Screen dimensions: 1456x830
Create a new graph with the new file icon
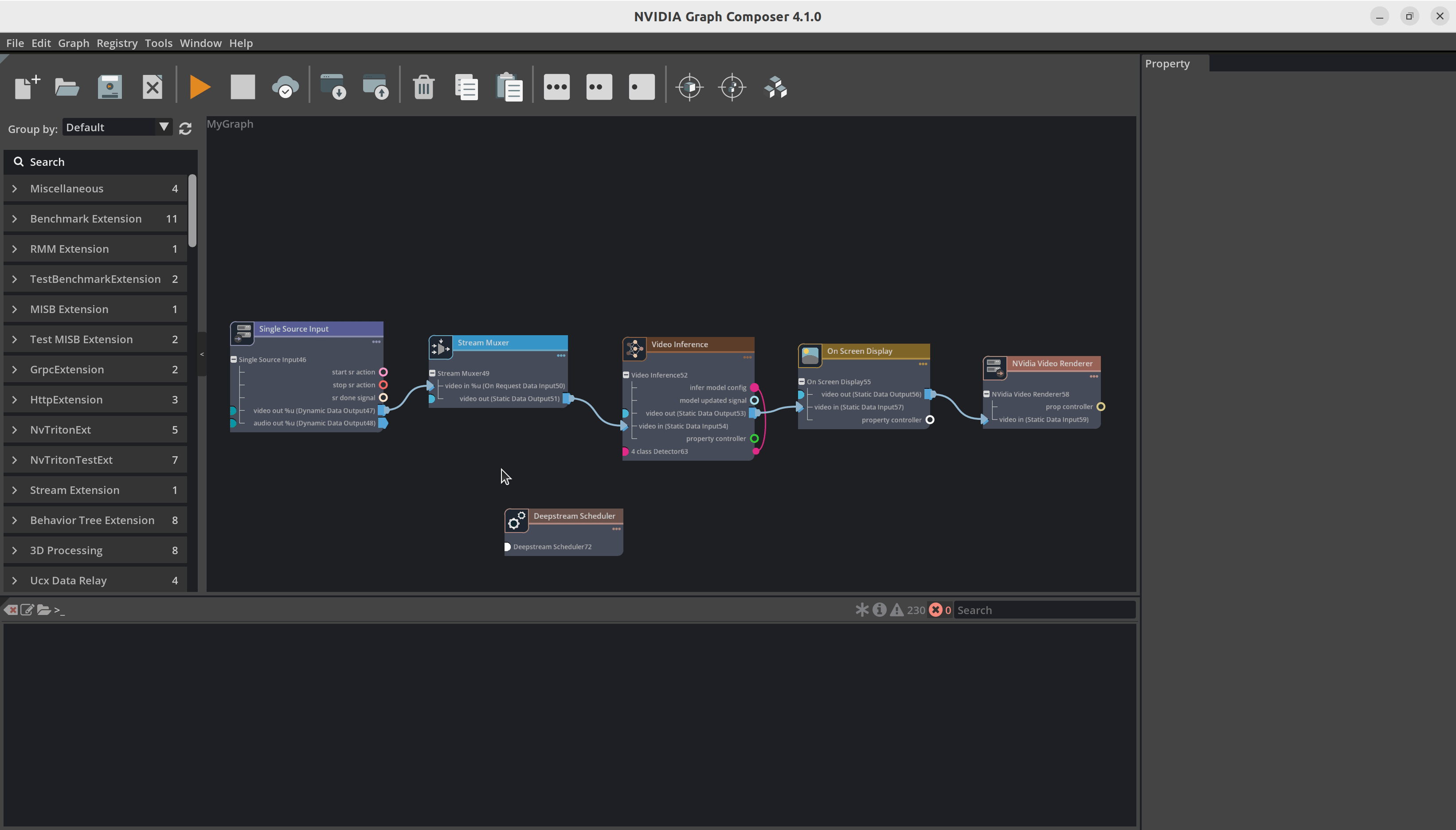(27, 87)
